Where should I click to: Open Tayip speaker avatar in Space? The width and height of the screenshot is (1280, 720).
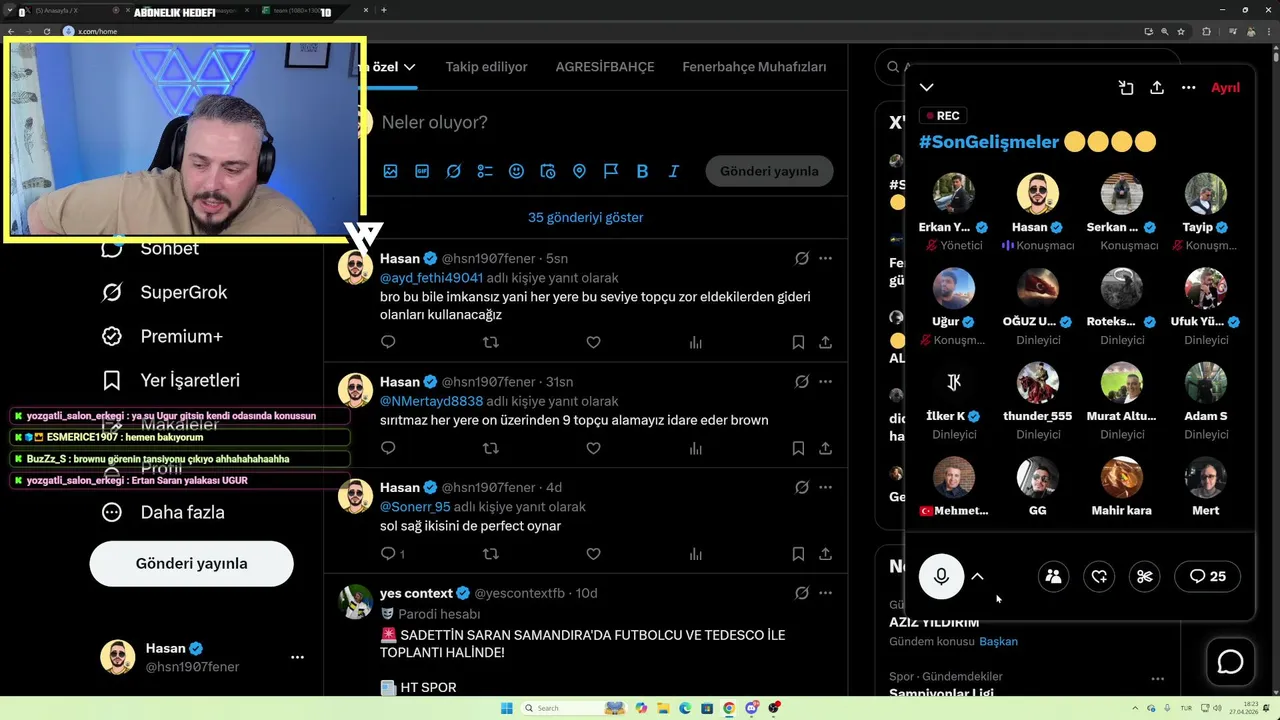click(1205, 194)
